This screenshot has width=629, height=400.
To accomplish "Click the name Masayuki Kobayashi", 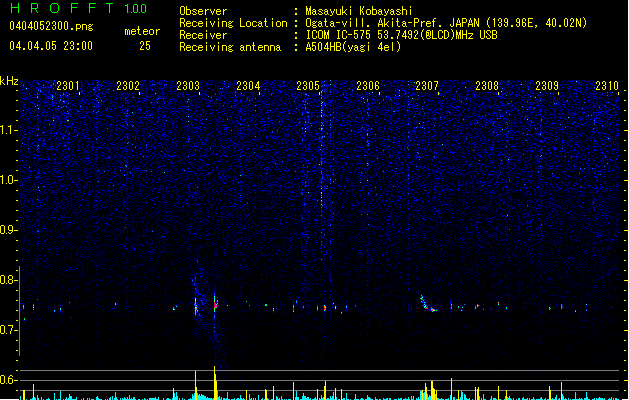I will [x=359, y=11].
